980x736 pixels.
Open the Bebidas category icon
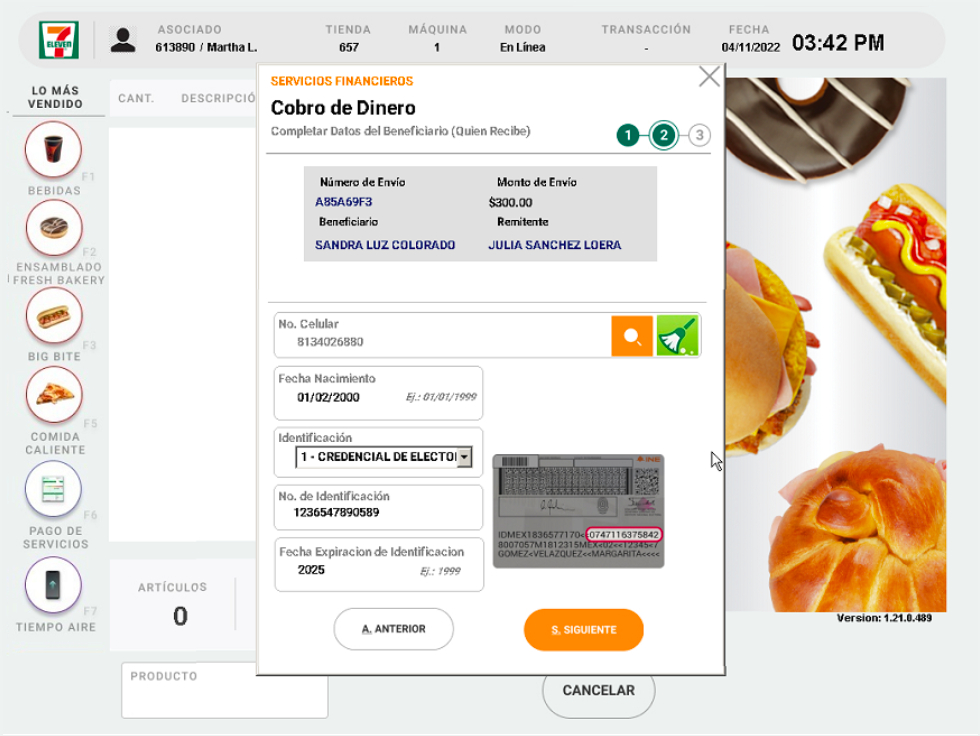54,150
